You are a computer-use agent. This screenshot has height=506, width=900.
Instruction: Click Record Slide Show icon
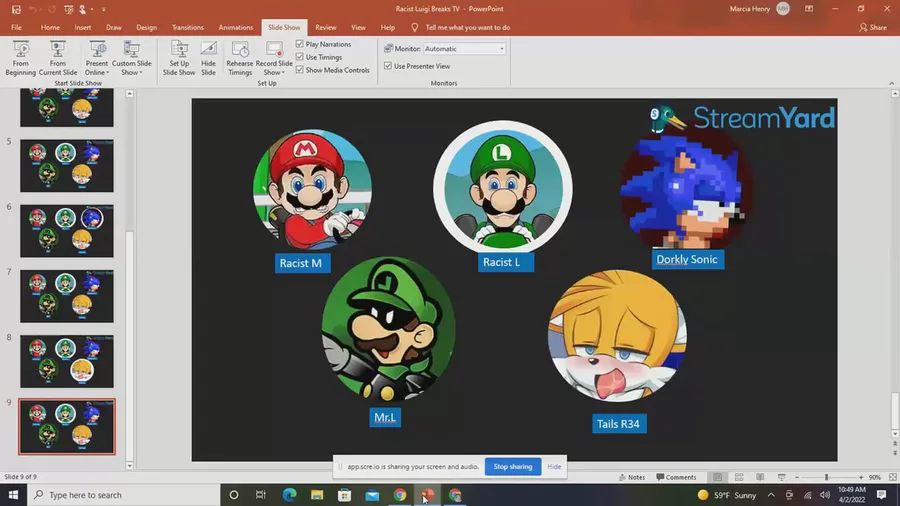tap(274, 50)
